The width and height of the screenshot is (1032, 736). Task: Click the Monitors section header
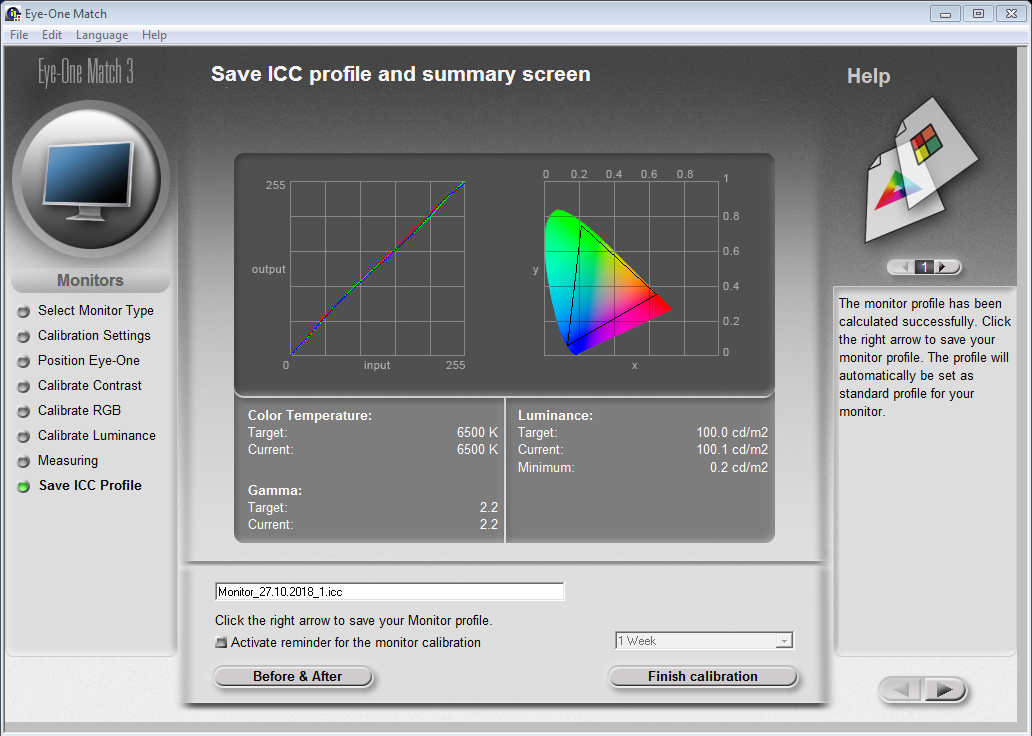coord(90,280)
